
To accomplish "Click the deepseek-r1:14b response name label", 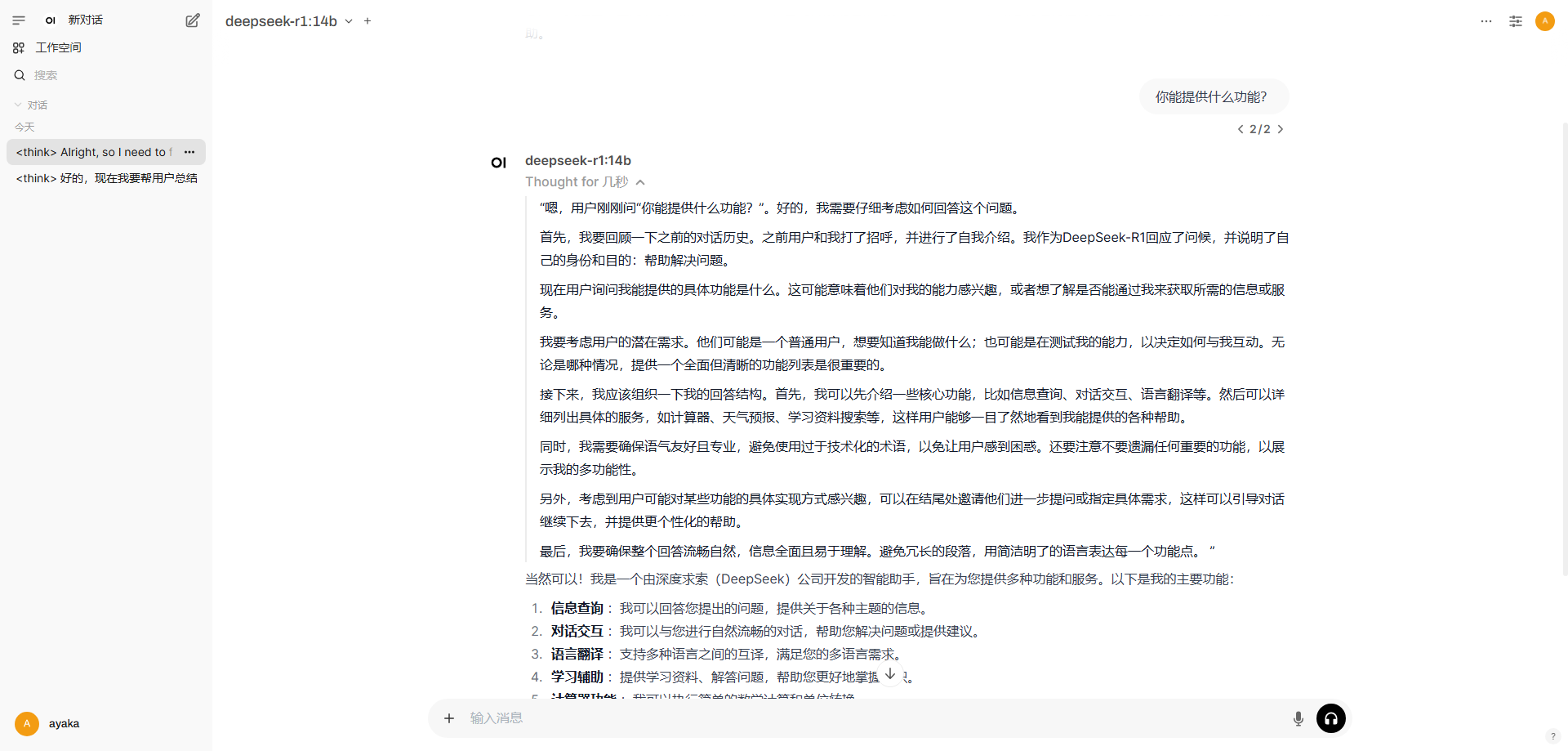I will (578, 160).
